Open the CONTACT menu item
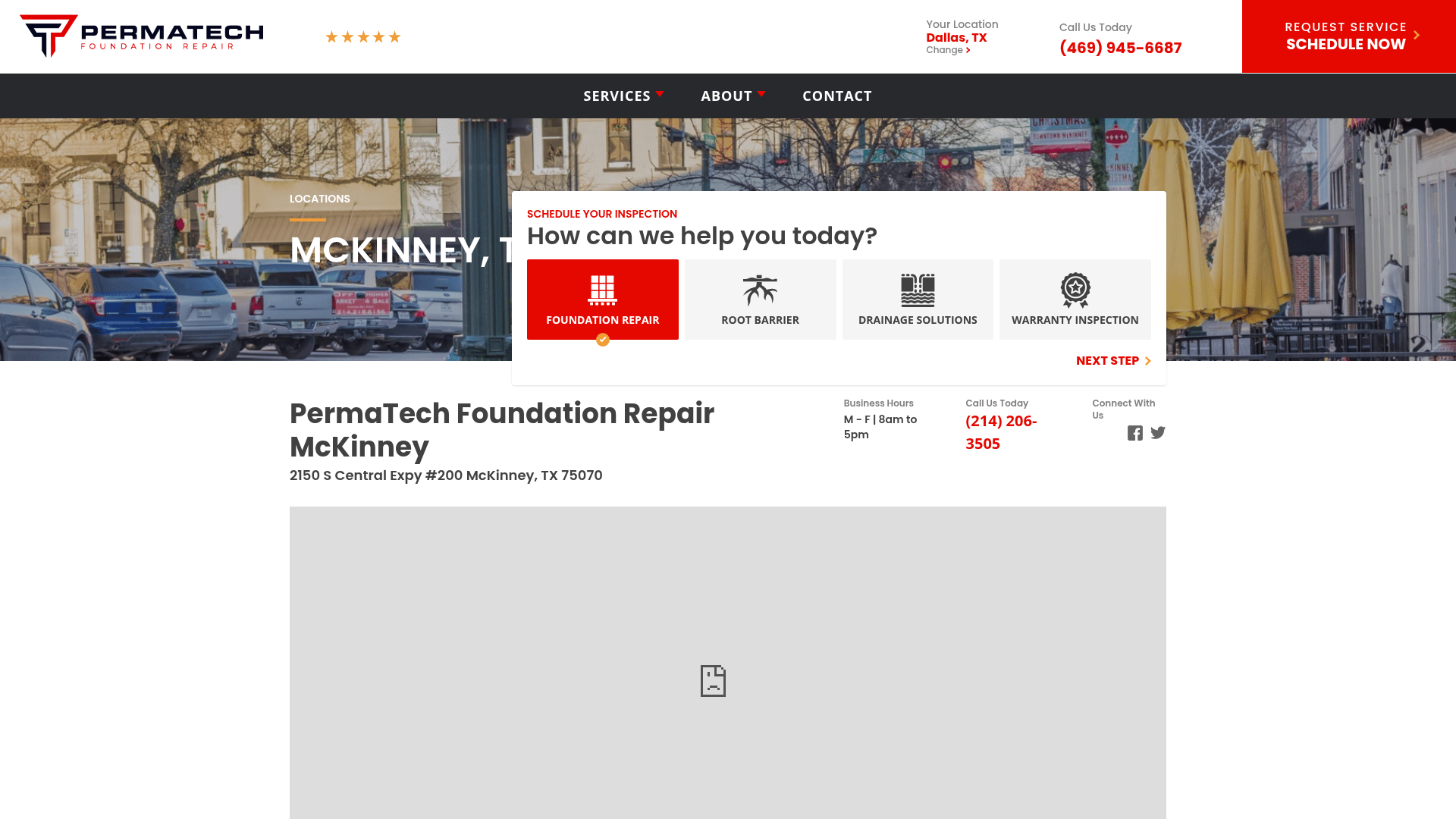Viewport: 1456px width, 819px height. (837, 96)
